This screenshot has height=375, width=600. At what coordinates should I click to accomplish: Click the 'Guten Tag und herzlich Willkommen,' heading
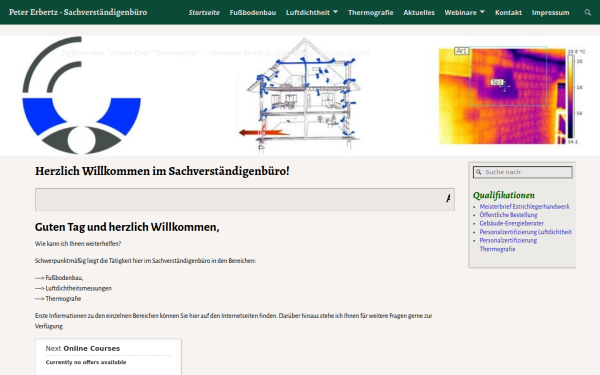pyautogui.click(x=127, y=227)
